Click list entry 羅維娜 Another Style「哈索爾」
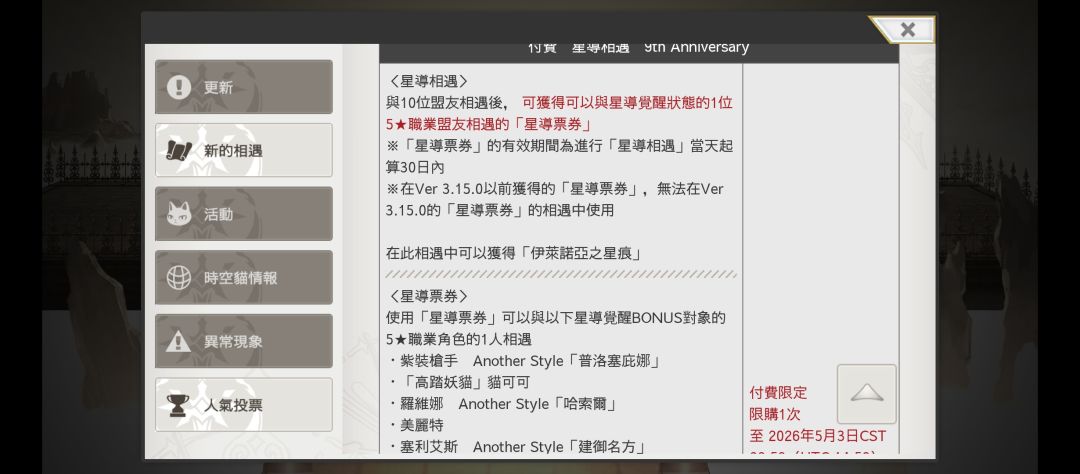1080x474 pixels. (502, 404)
